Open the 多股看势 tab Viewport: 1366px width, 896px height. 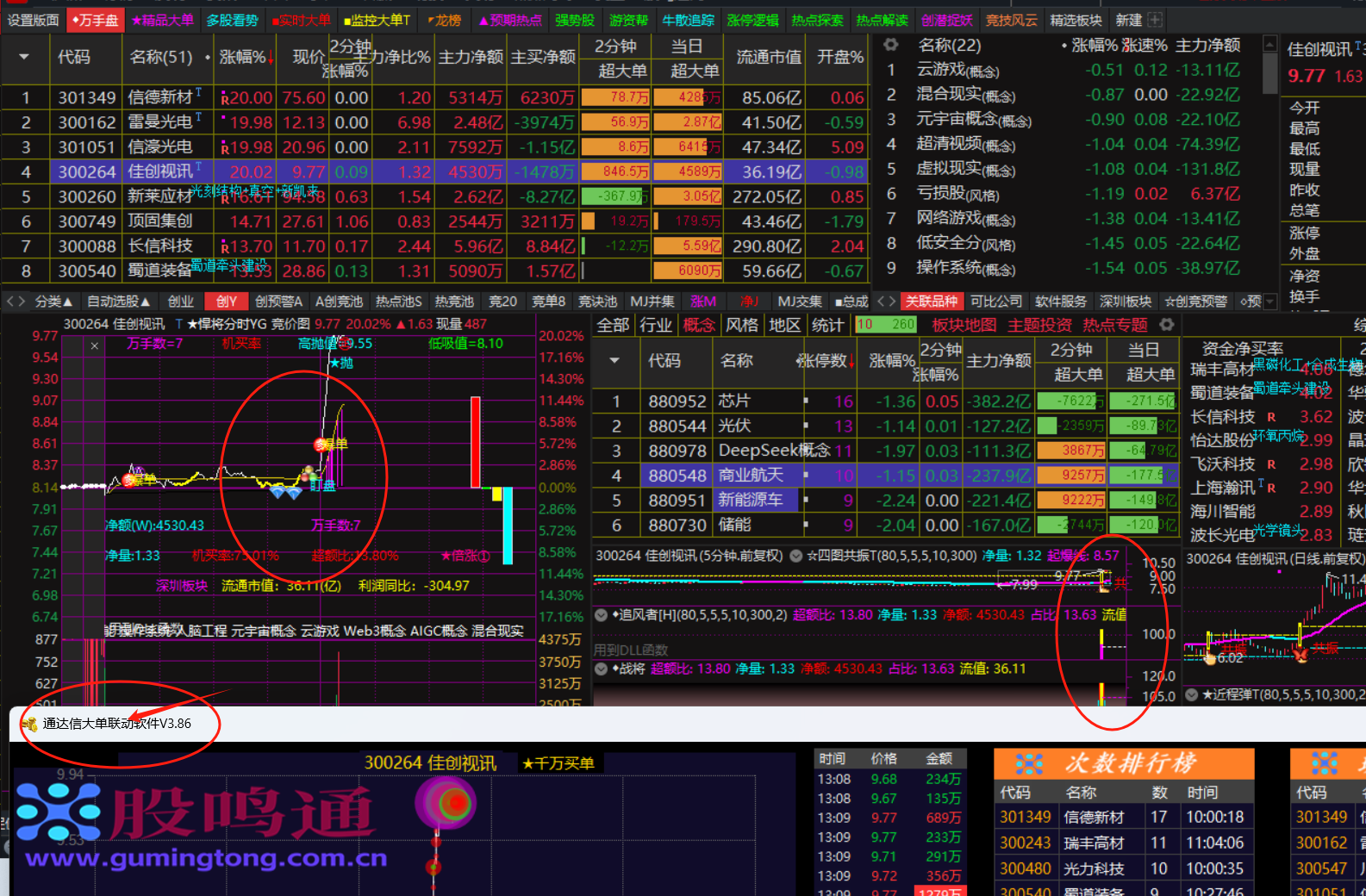[x=232, y=20]
